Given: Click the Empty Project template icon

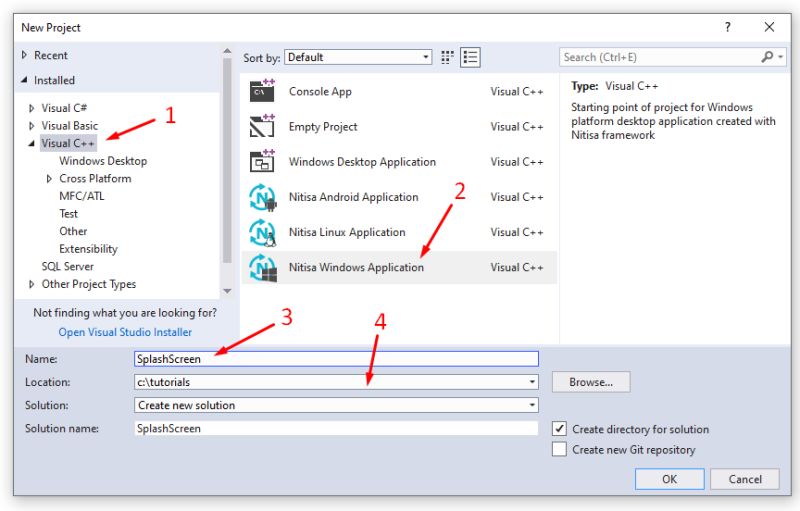Looking at the screenshot, I should click(262, 126).
